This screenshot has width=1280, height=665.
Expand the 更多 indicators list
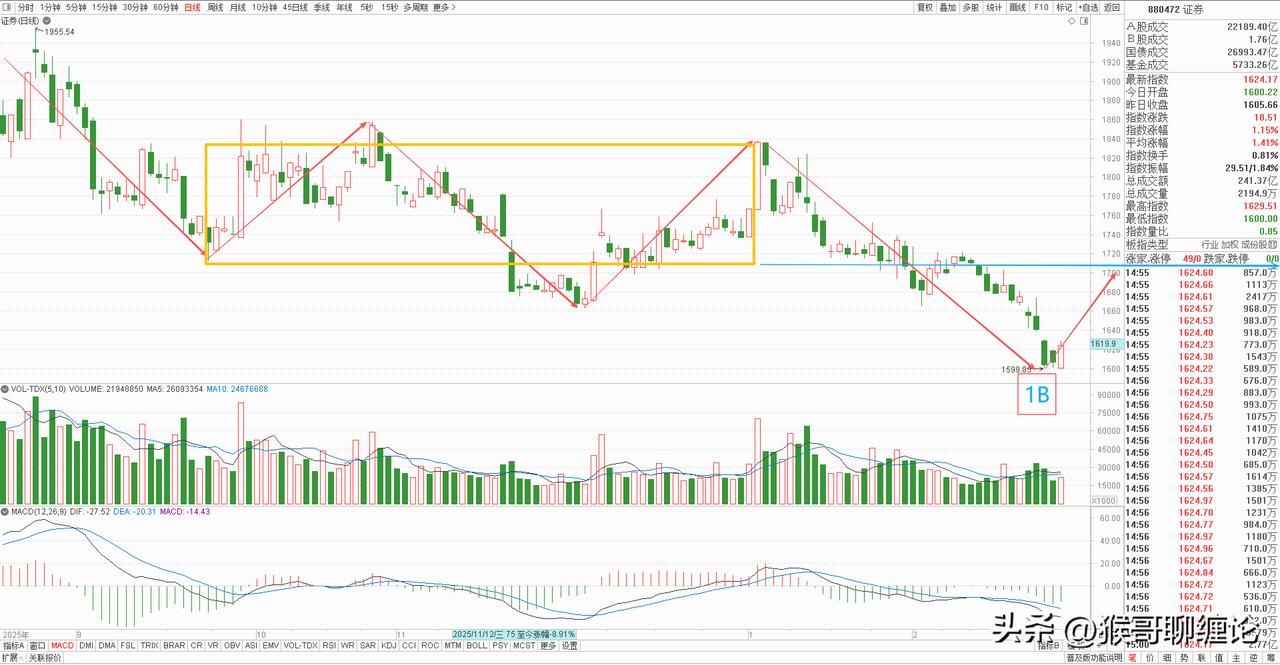click(x=548, y=646)
